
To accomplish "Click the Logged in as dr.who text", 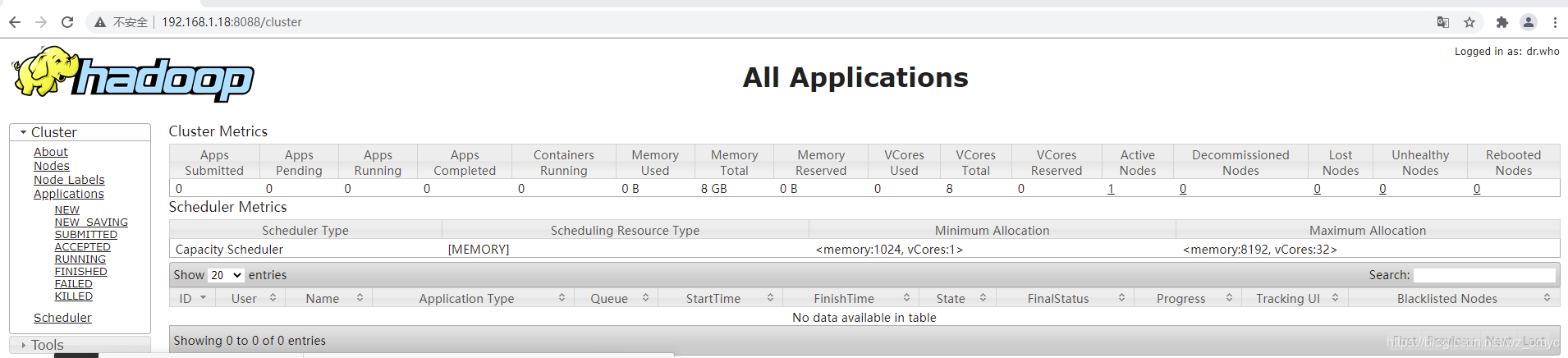I will click(x=1507, y=51).
